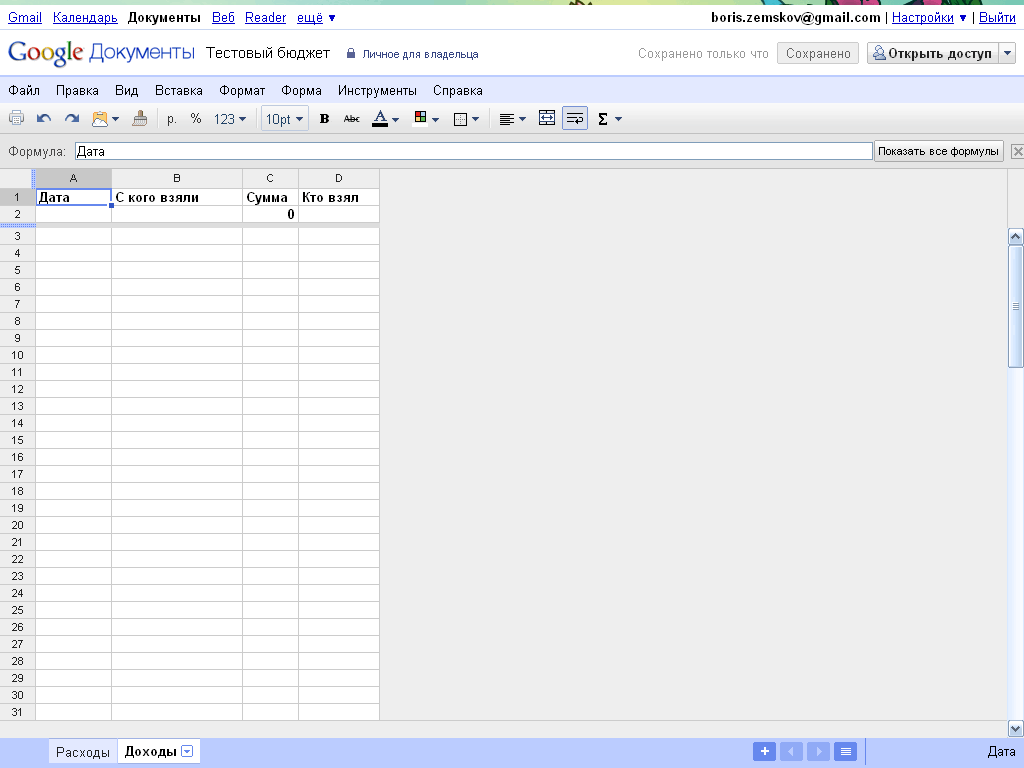
Task: Show the list of all sheets
Action: [x=846, y=752]
